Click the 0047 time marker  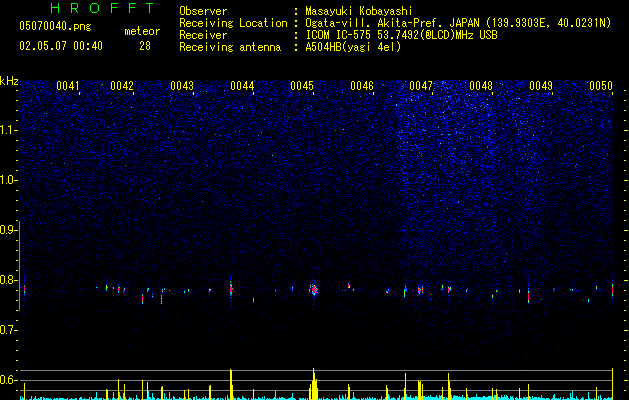click(x=421, y=86)
